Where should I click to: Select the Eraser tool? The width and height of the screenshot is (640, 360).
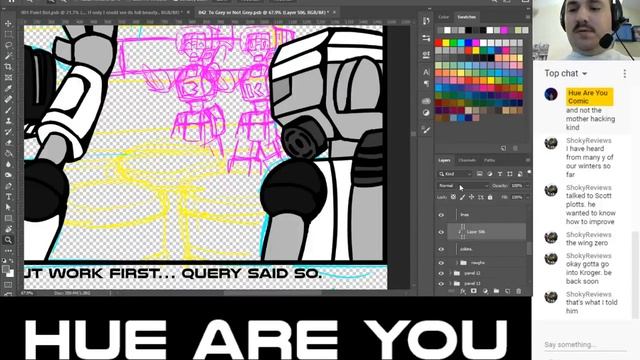click(x=8, y=142)
